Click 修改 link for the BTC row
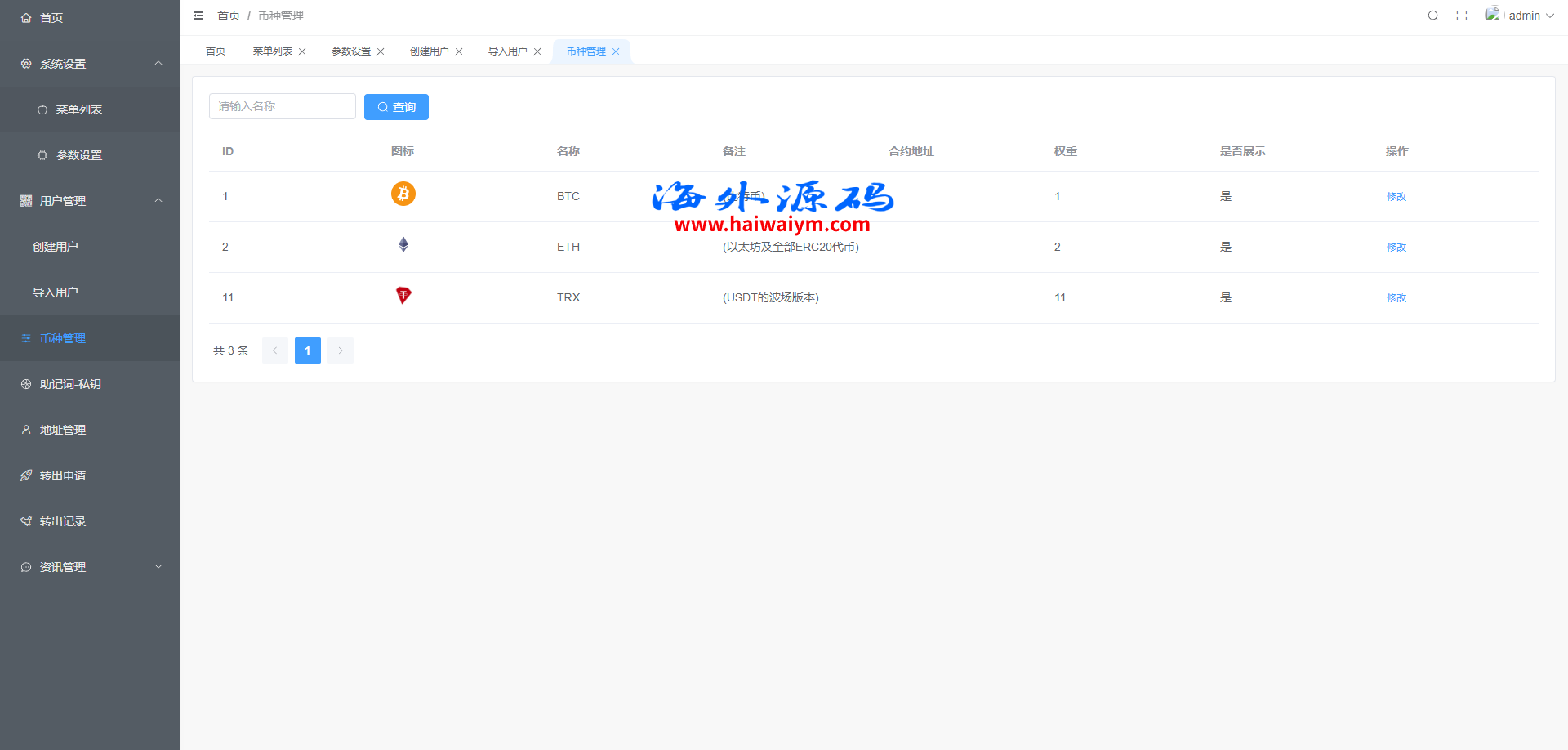1568x750 pixels. coord(1396,197)
